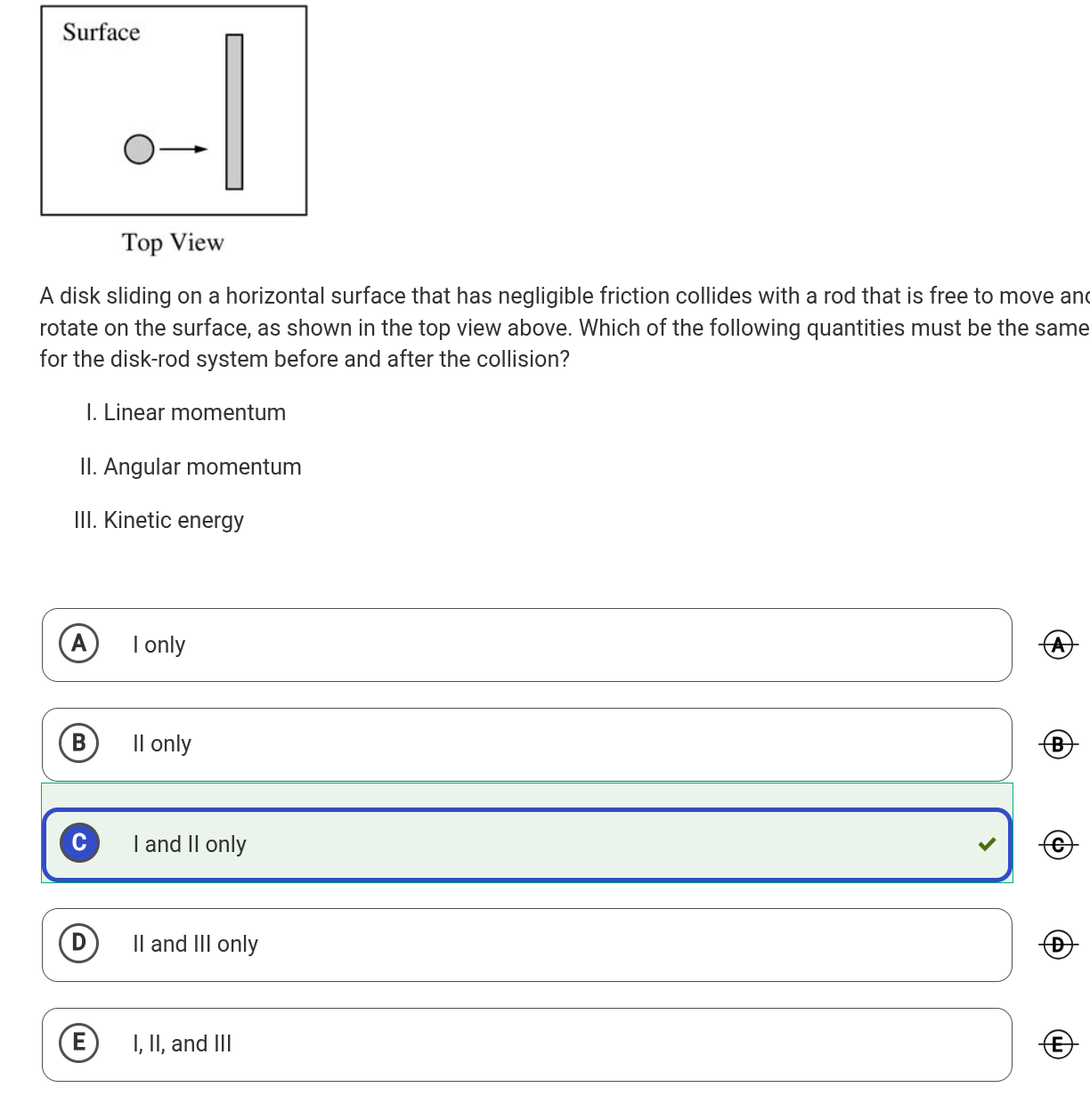Click the filled C radio circle
This screenshot has width=1090, height=1120.
point(79,842)
